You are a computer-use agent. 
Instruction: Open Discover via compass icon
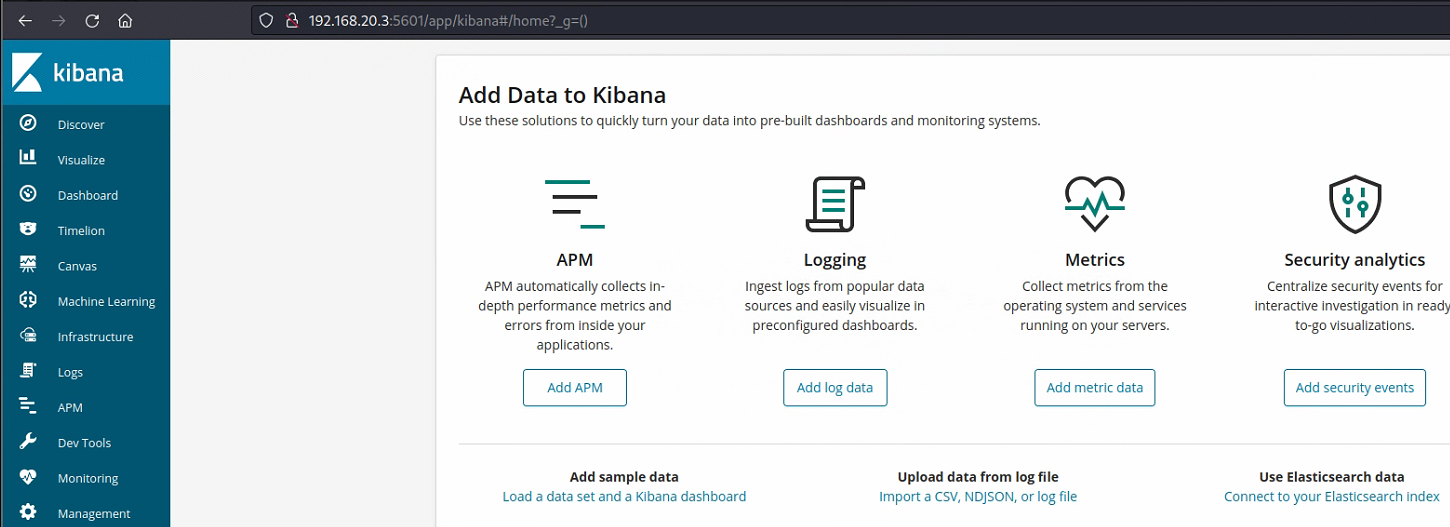[x=28, y=123]
